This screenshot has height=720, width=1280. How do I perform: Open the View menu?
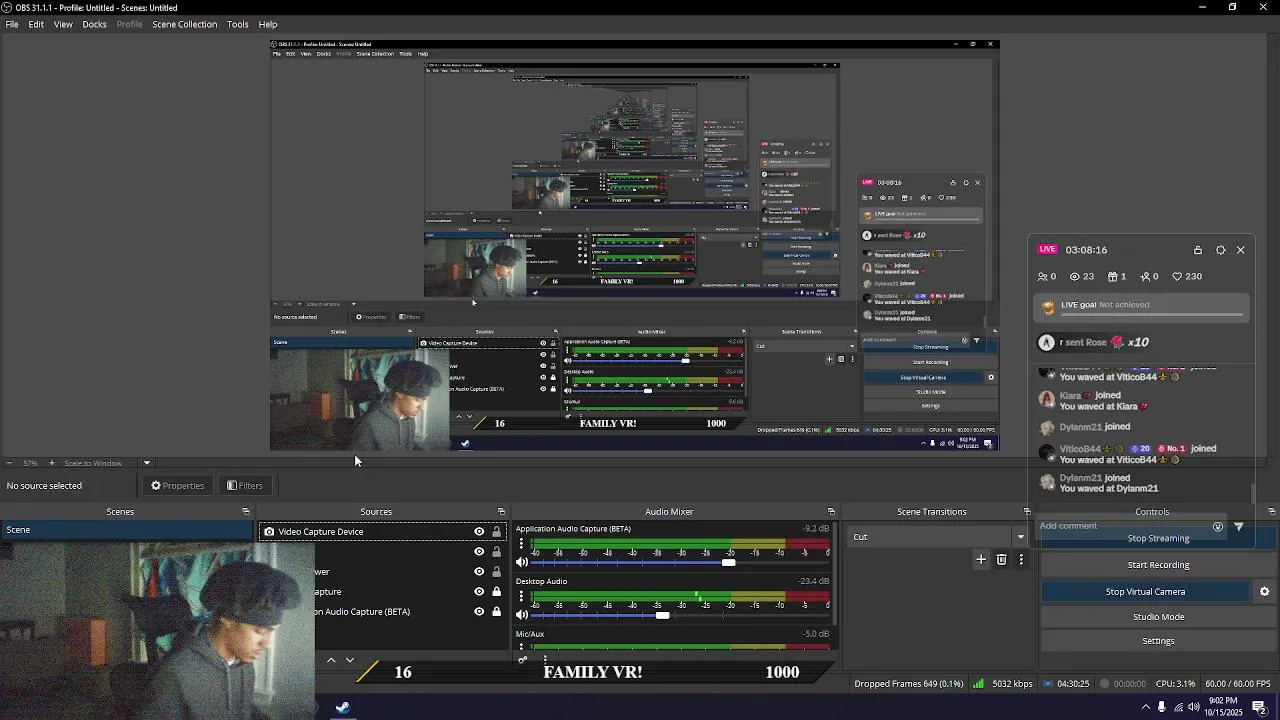(63, 24)
